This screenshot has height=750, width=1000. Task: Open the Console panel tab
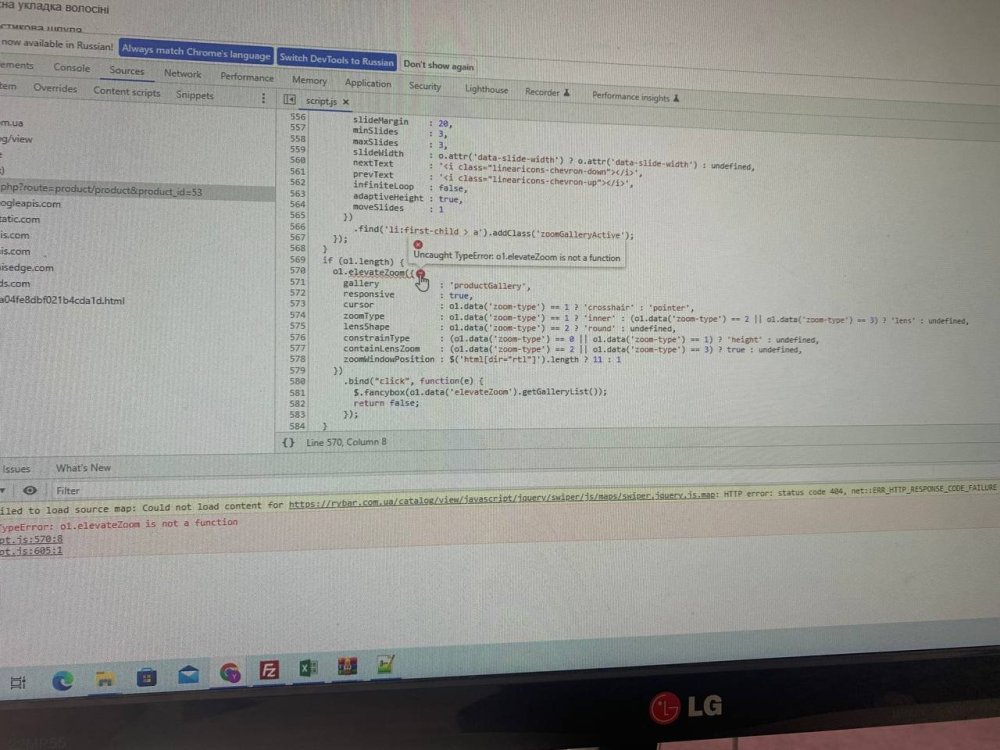point(71,68)
